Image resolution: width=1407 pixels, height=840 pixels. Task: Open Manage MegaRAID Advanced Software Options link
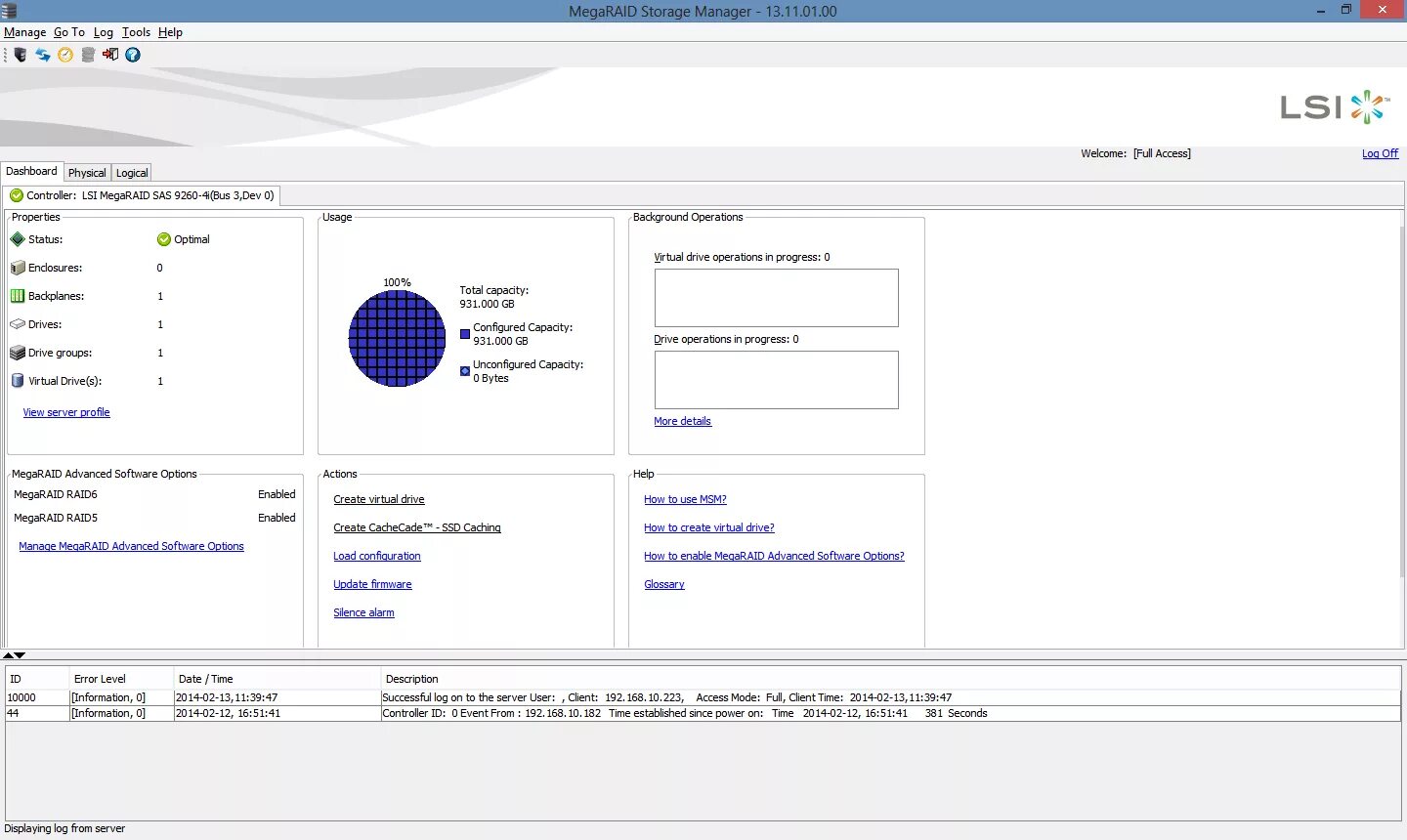(131, 546)
